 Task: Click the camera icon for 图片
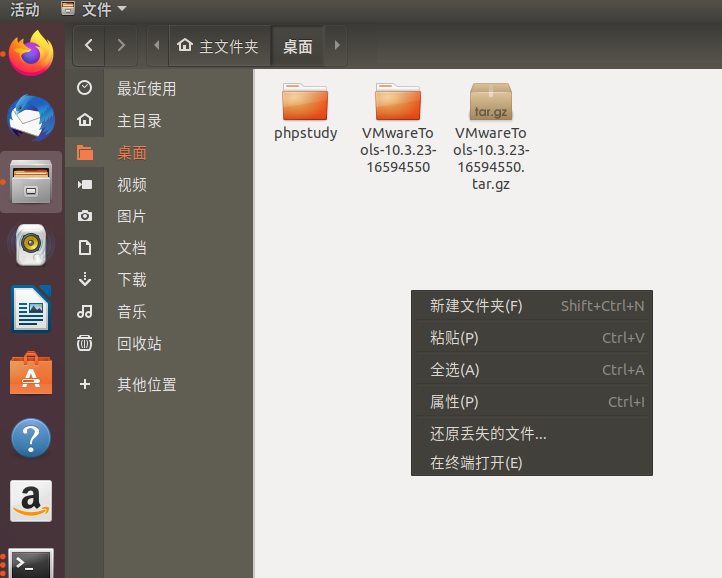[85, 216]
